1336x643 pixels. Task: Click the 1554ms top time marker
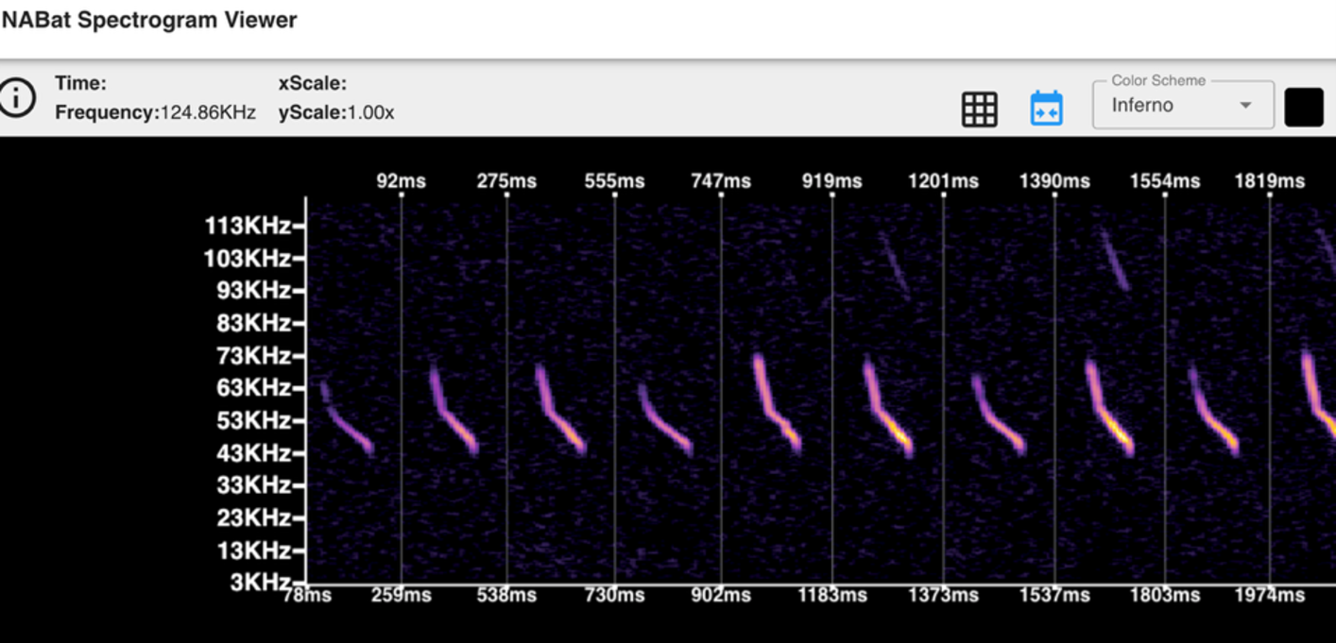(1165, 181)
